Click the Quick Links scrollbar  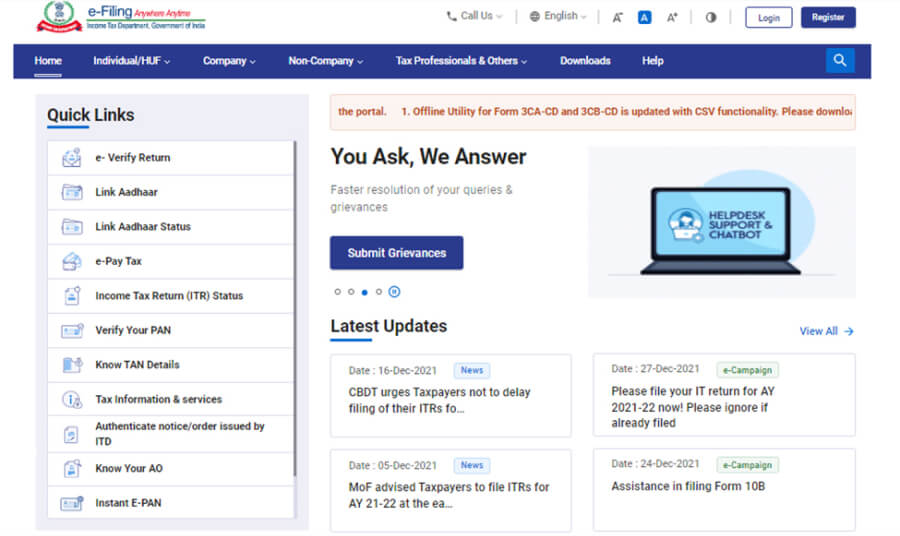click(x=295, y=310)
